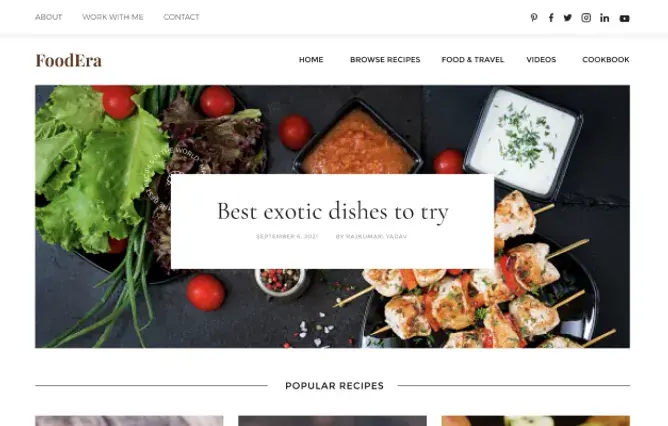Open the Facebook social icon
The width and height of the screenshot is (668, 426).
click(x=551, y=17)
